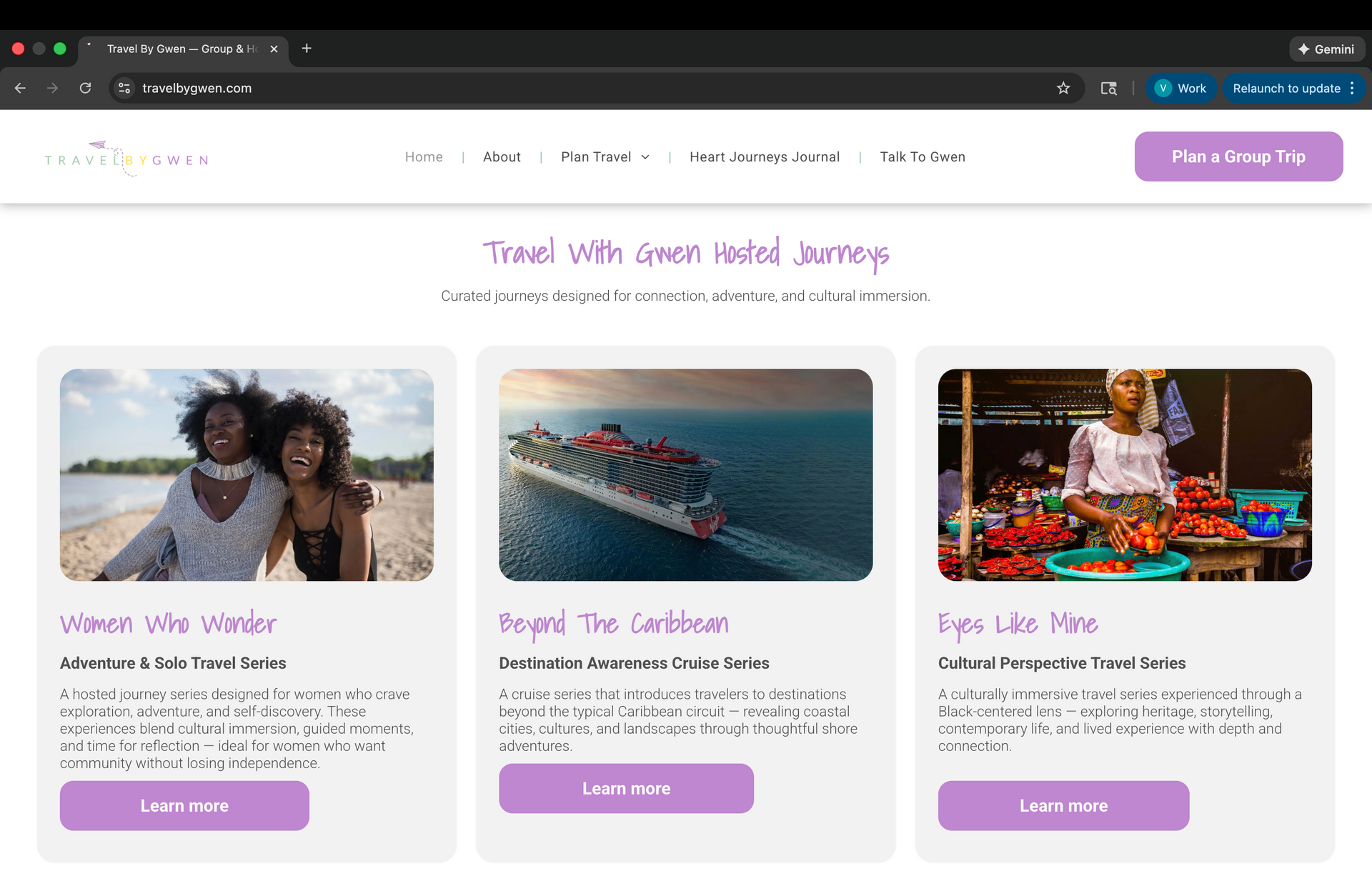Open the Work profile chip
1372x891 pixels.
(x=1181, y=89)
